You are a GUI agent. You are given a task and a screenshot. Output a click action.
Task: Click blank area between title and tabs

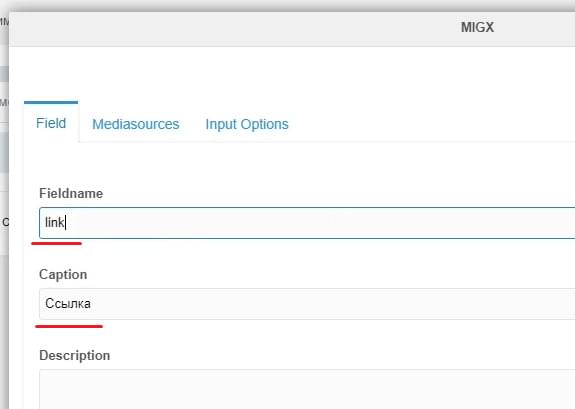pos(292,73)
